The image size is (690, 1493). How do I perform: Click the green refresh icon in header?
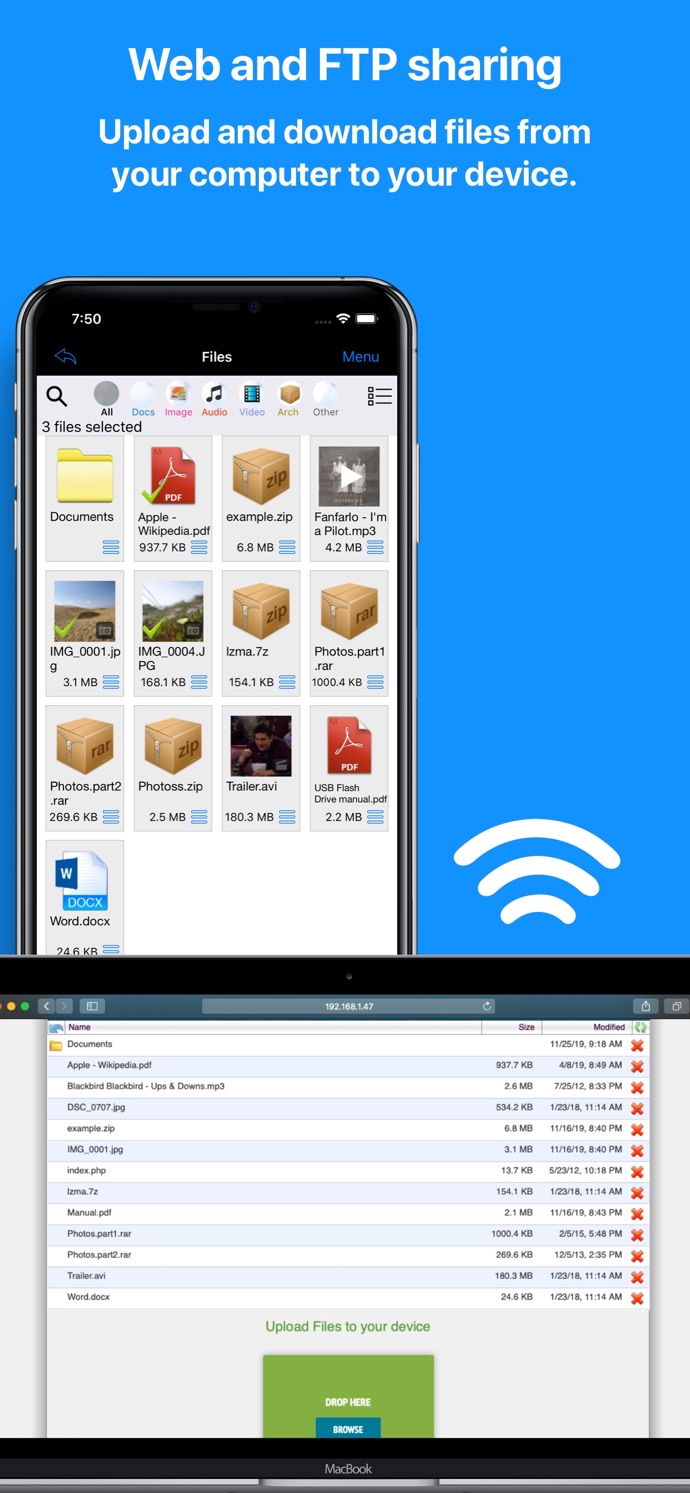coord(640,1027)
